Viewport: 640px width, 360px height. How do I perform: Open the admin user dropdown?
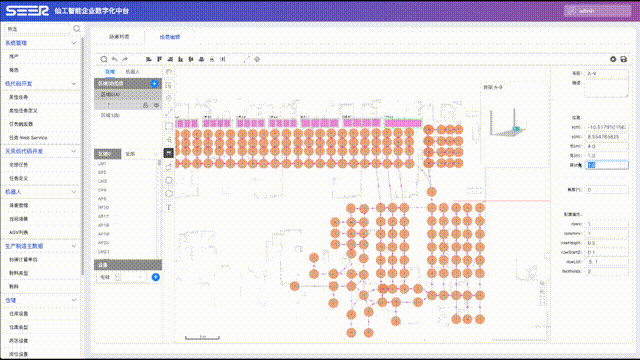597,11
